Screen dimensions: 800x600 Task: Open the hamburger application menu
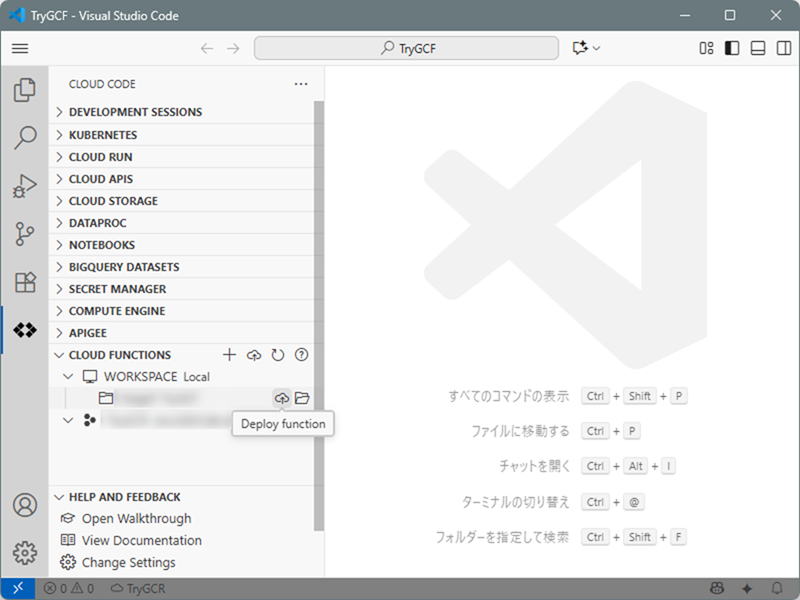(x=20, y=48)
